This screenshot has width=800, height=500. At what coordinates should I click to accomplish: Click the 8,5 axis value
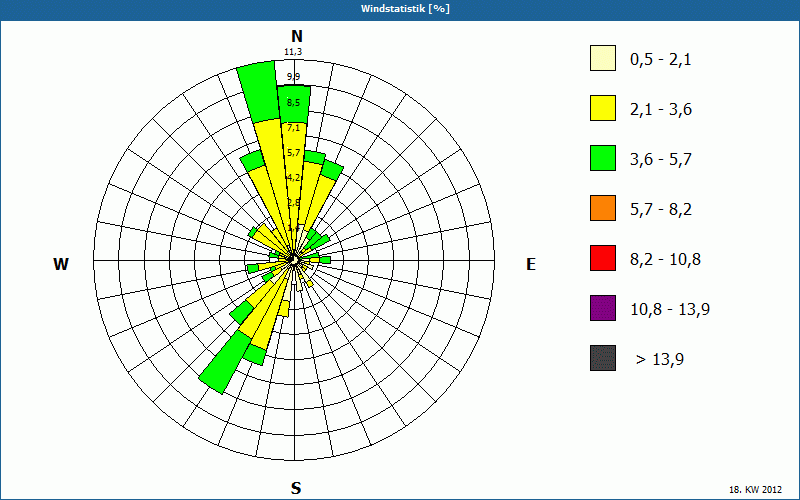(293, 103)
